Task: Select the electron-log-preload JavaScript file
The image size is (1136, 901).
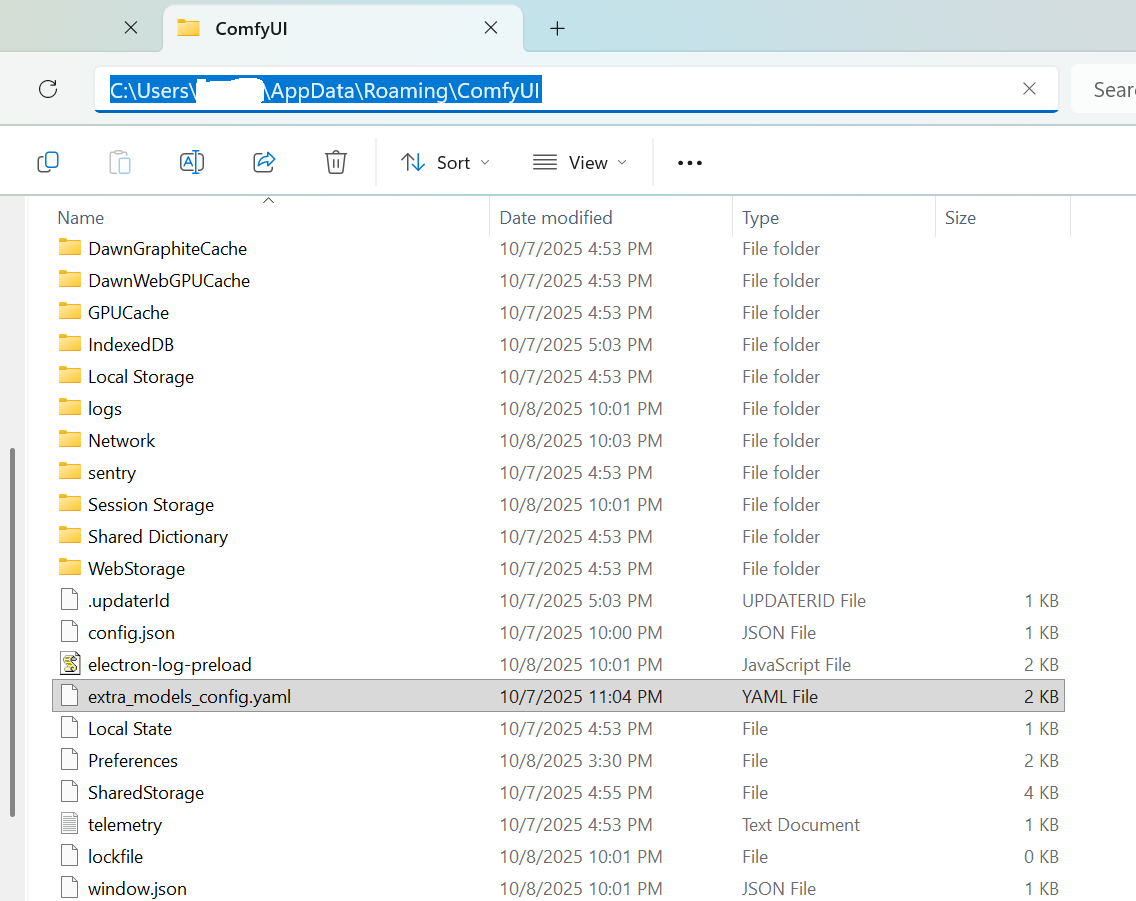Action: pyautogui.click(x=559, y=665)
